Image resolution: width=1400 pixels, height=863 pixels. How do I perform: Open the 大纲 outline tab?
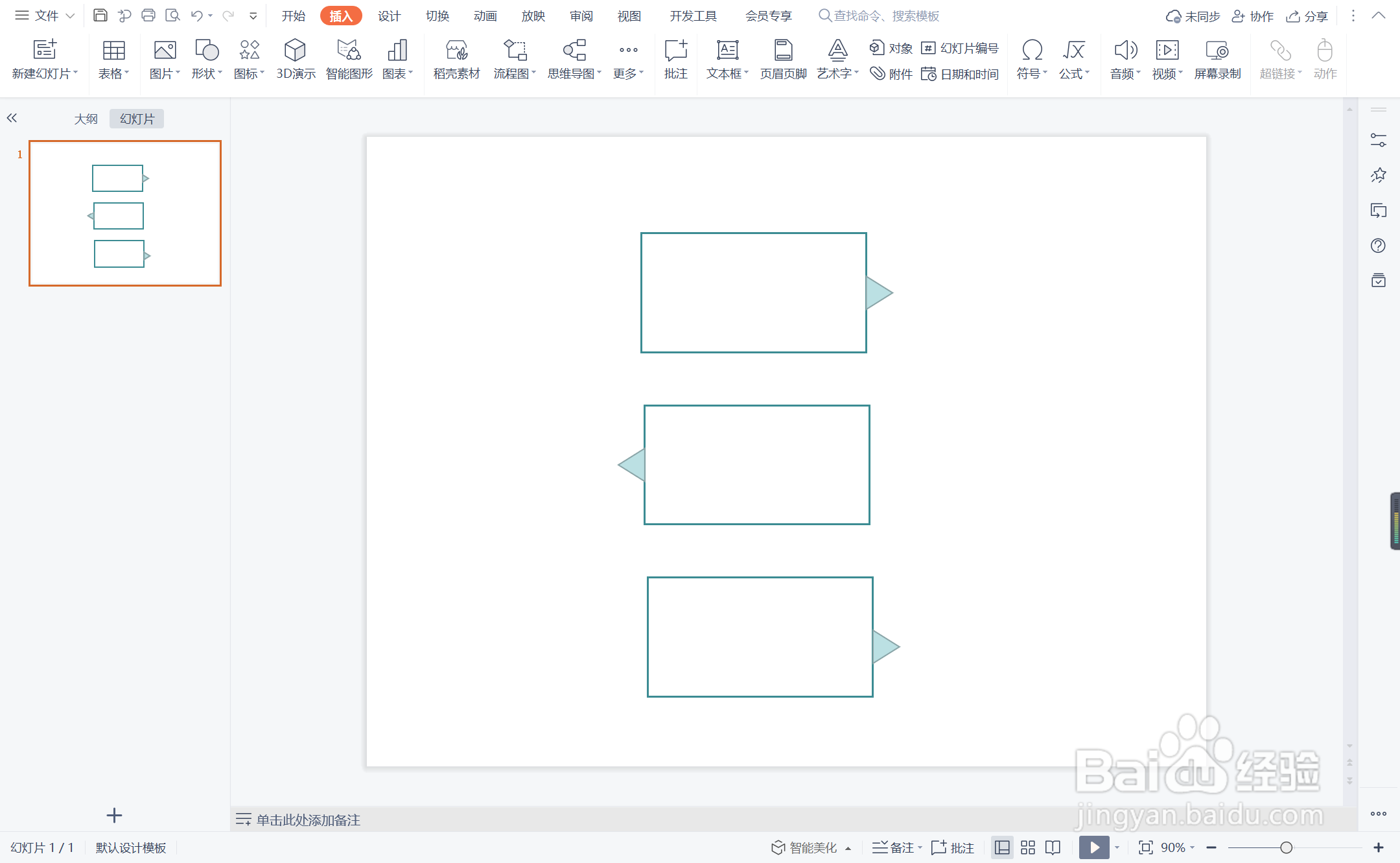click(x=86, y=119)
